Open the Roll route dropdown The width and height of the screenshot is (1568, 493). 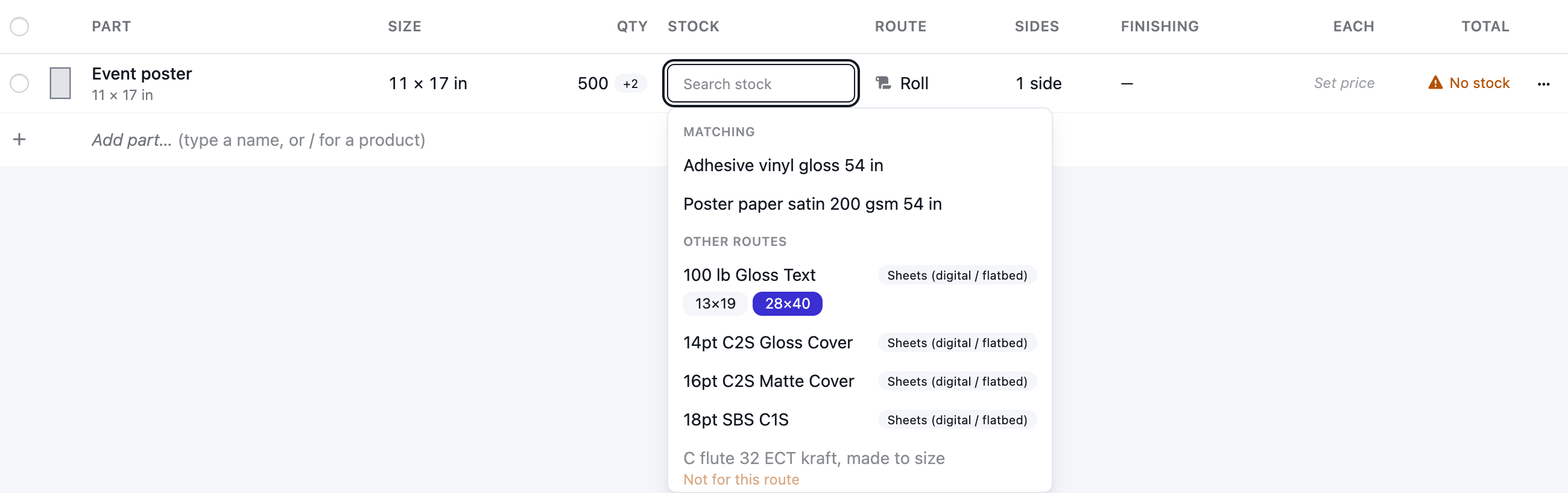(x=902, y=83)
